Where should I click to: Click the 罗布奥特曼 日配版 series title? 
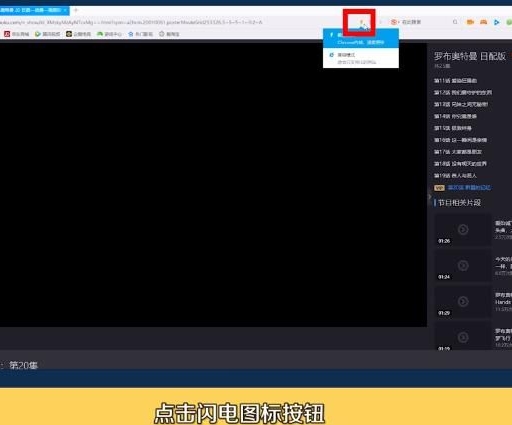pyautogui.click(x=470, y=56)
